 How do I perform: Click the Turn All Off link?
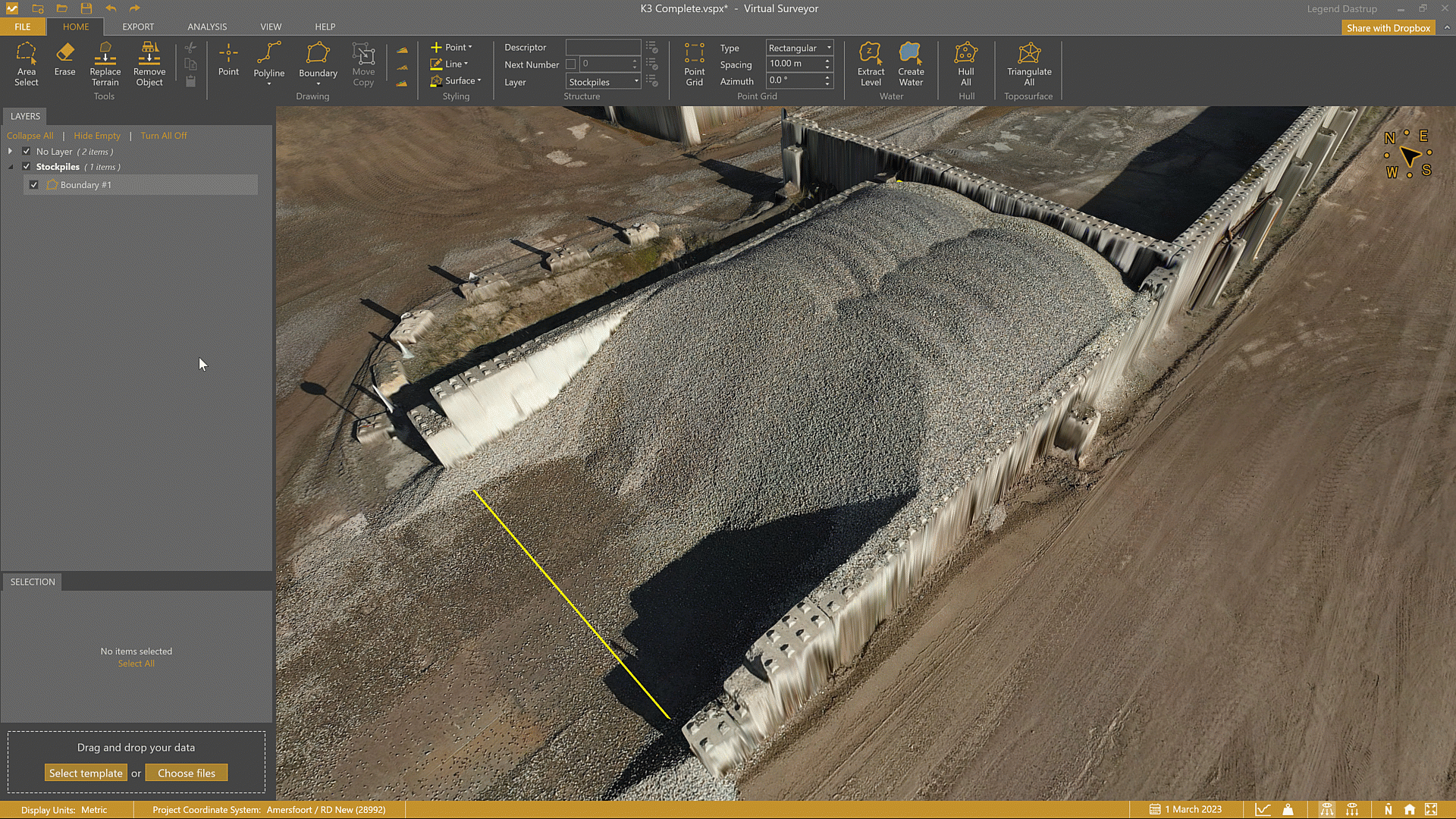click(163, 136)
